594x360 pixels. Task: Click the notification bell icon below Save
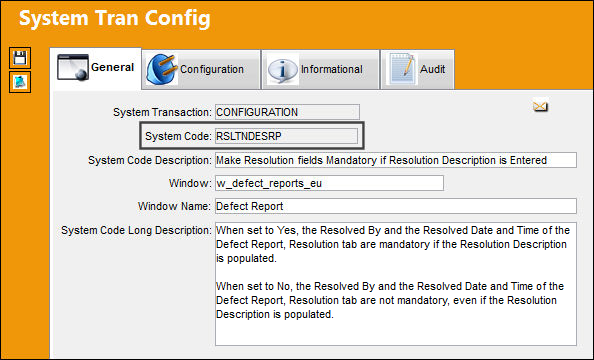20,82
